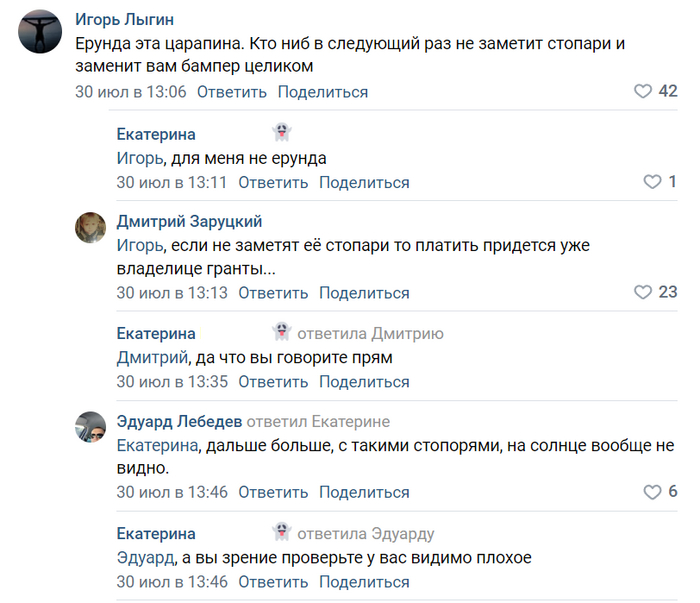This screenshot has width=700, height=603.
Task: Click Дмитрий Заруцкий author name
Action: [x=189, y=221]
